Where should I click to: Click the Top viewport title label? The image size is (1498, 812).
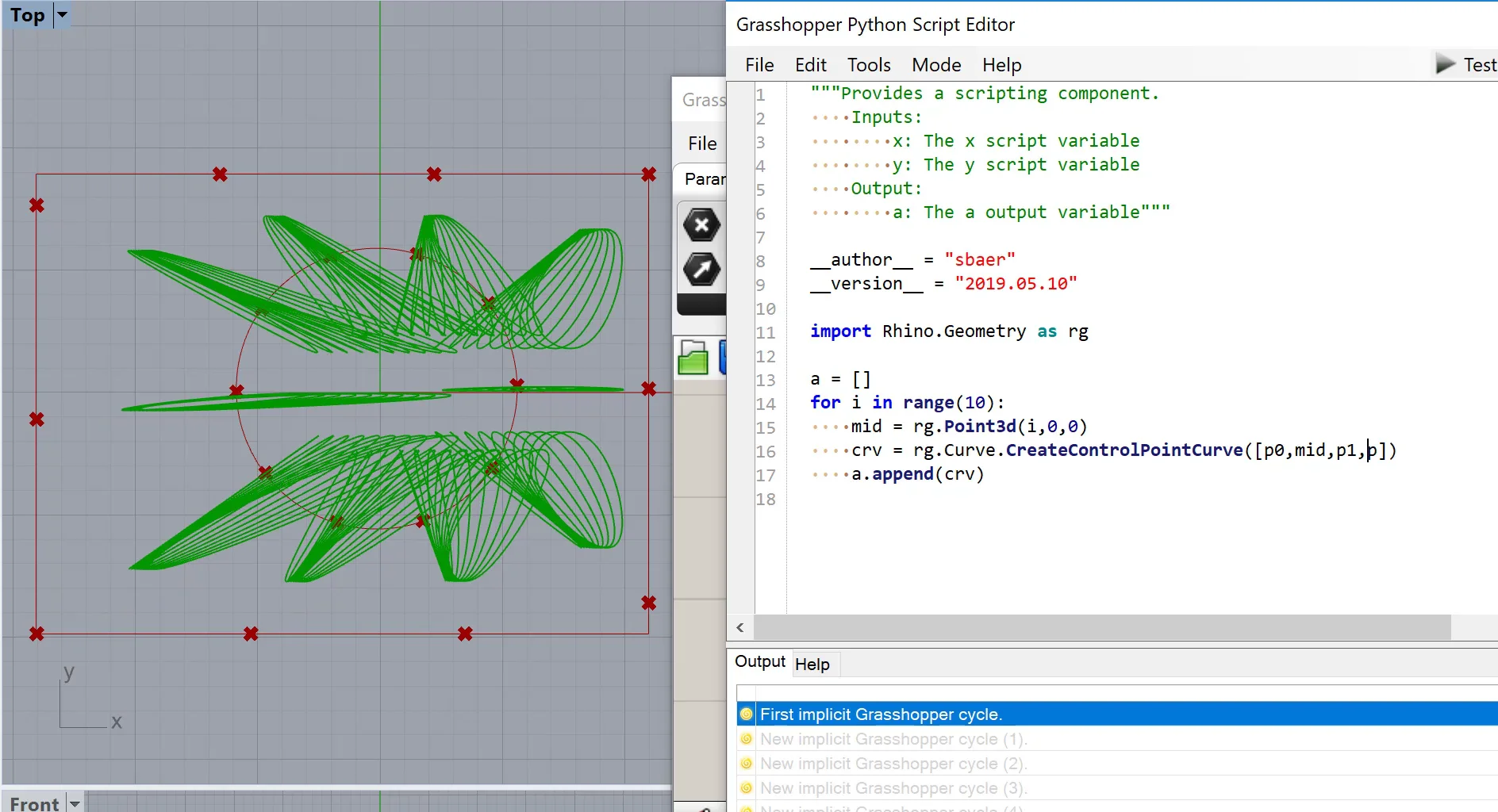(28, 15)
